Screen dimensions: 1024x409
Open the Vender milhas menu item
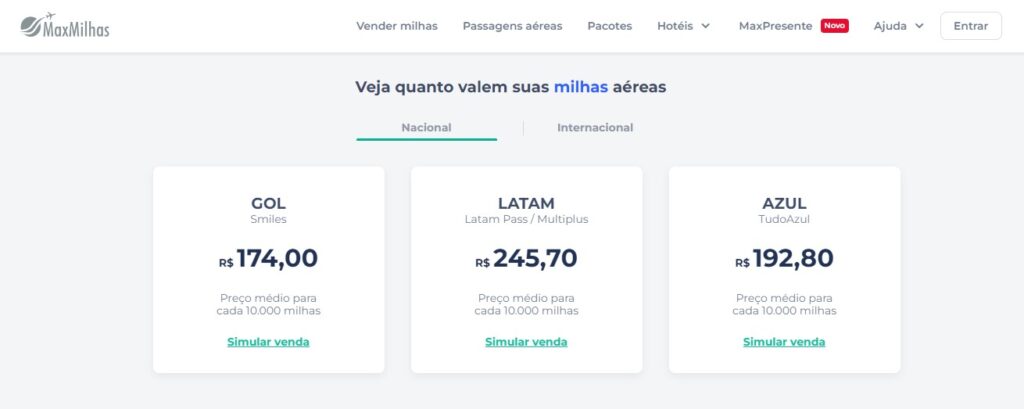(x=397, y=26)
